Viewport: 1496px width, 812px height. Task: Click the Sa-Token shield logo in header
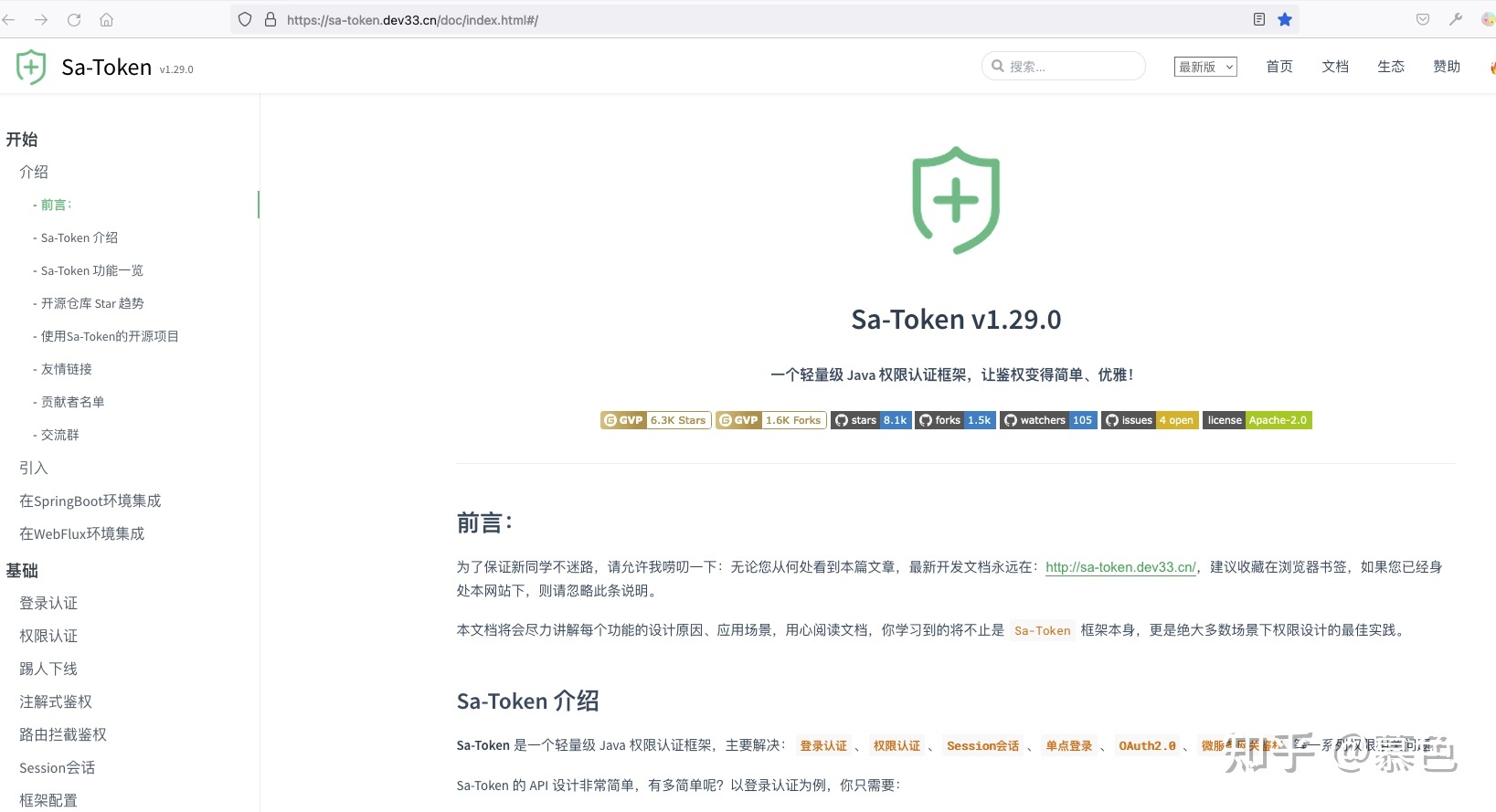coord(31,67)
